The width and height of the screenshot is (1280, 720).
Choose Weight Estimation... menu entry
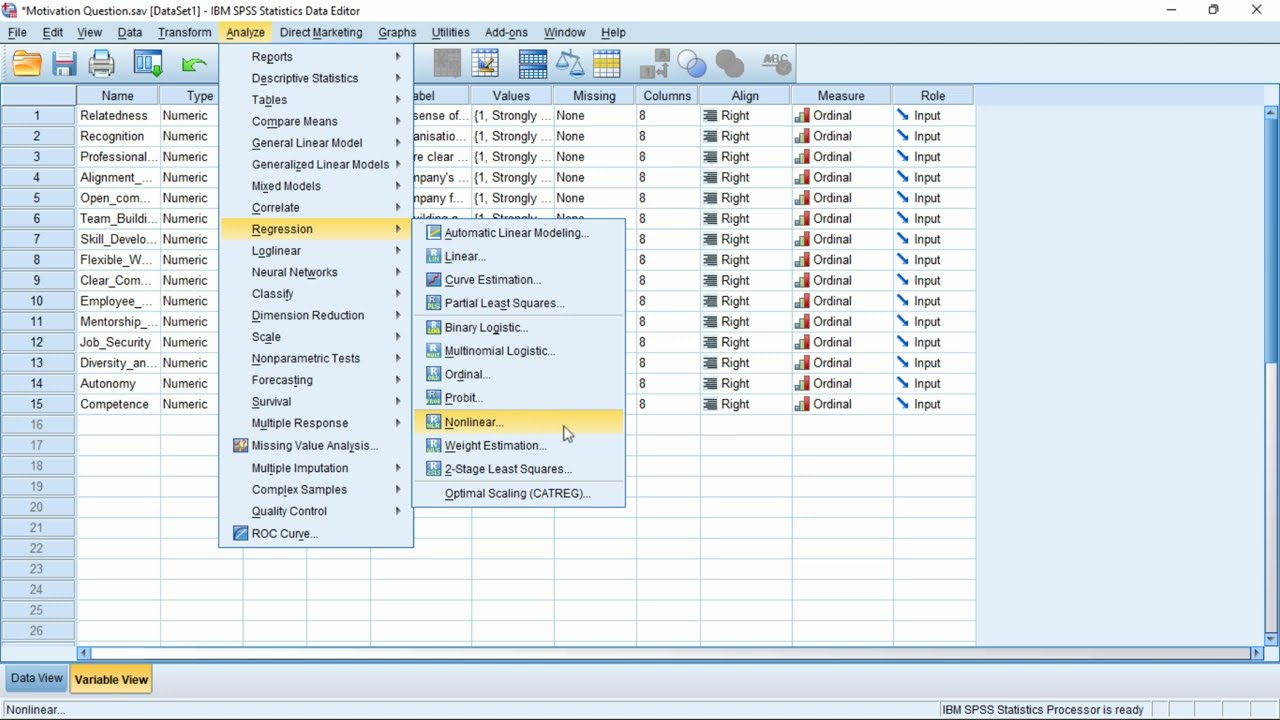pos(519,446)
